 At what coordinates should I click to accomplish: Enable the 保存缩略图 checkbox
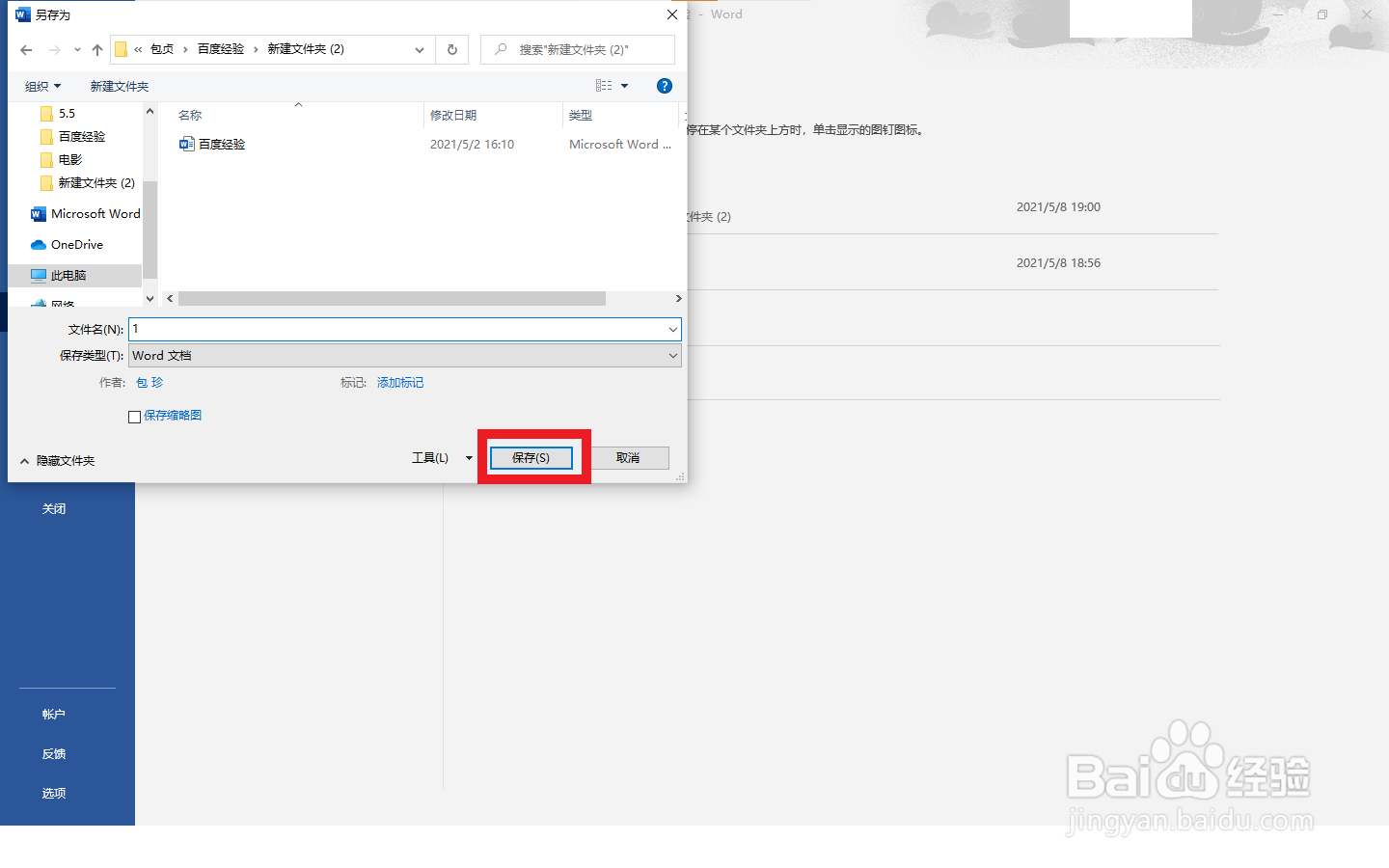tap(135, 417)
